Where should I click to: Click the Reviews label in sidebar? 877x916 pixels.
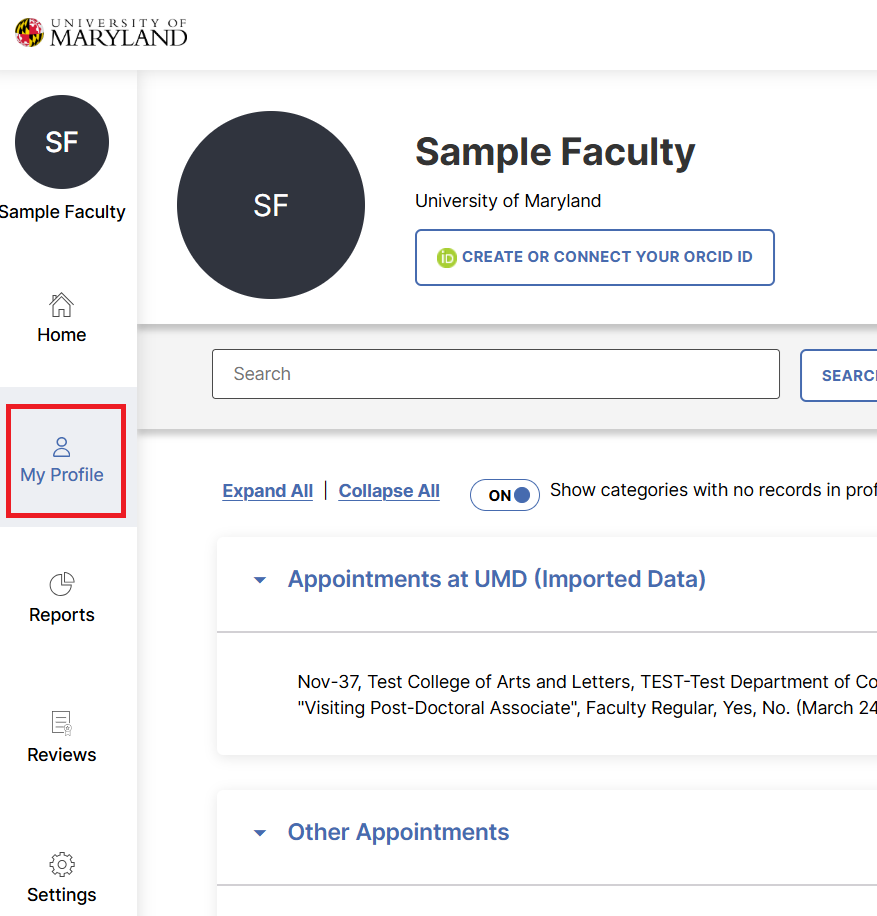[x=61, y=755]
